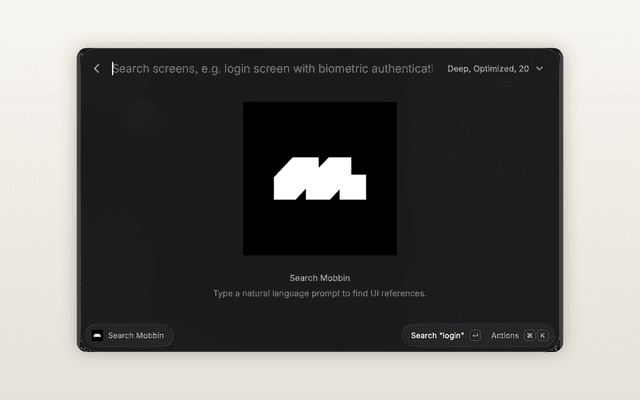
Task: Click the Command key icon
Action: [529, 336]
